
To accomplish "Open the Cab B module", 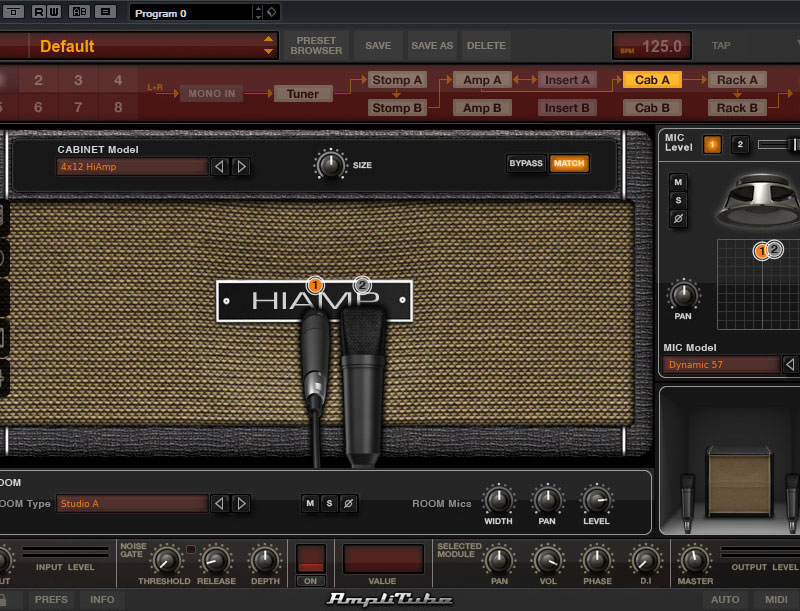I will [x=652, y=108].
